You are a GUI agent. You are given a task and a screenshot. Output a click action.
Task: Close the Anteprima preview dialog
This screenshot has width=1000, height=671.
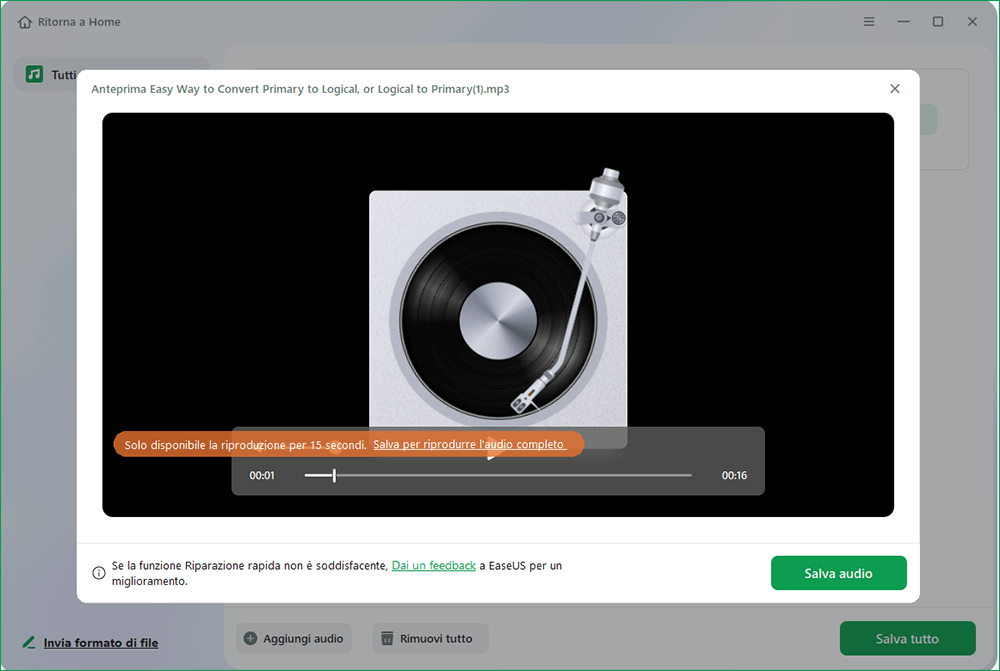[x=895, y=89]
